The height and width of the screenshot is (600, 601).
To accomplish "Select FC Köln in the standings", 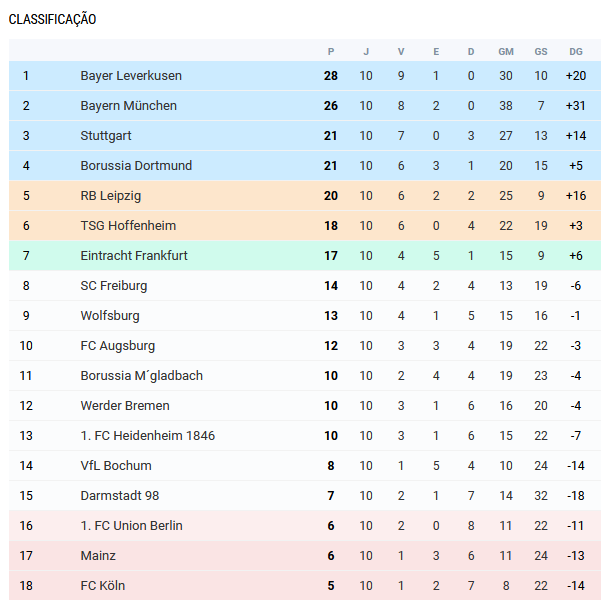I will 103,586.
